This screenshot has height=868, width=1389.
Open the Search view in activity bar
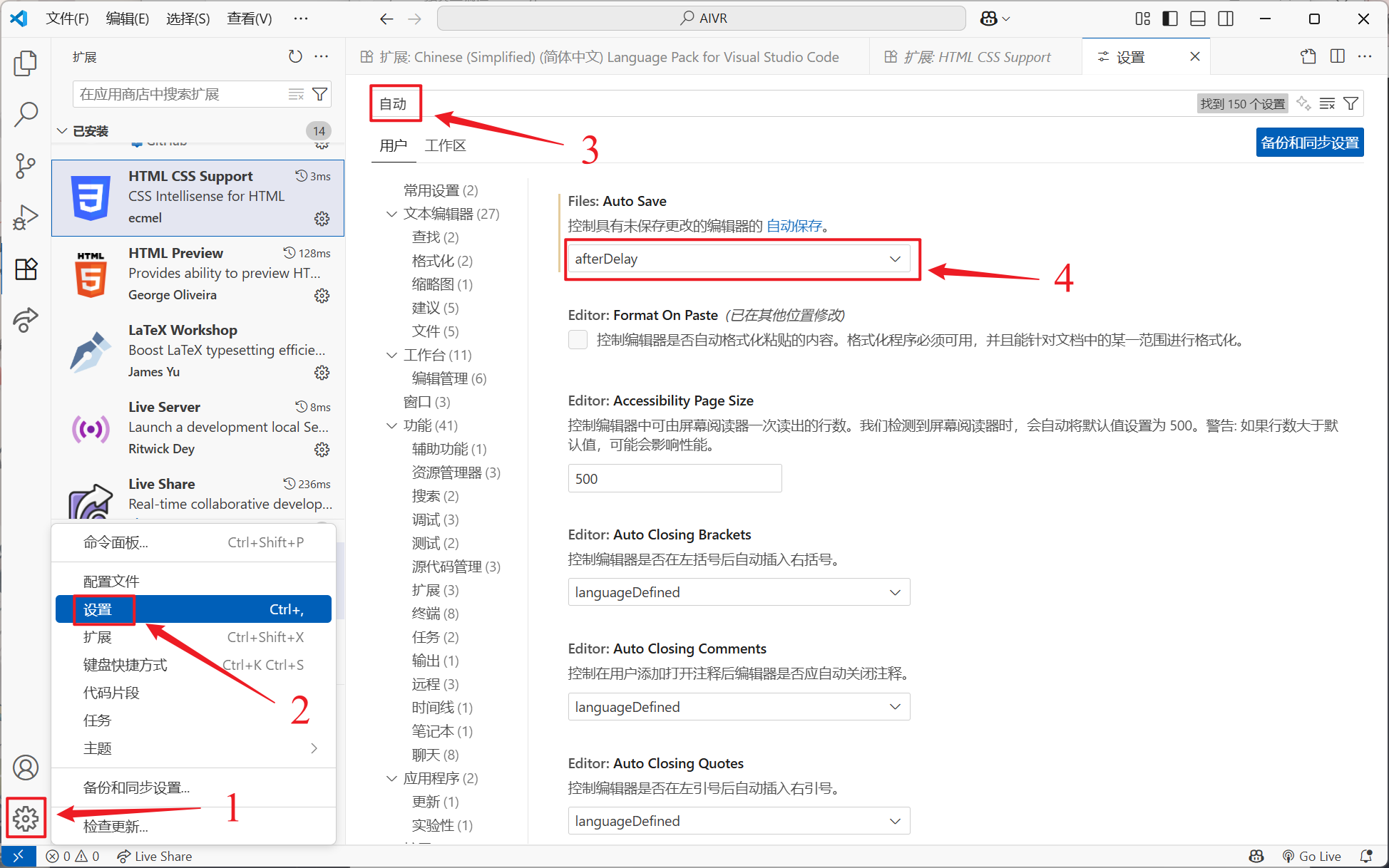[26, 114]
